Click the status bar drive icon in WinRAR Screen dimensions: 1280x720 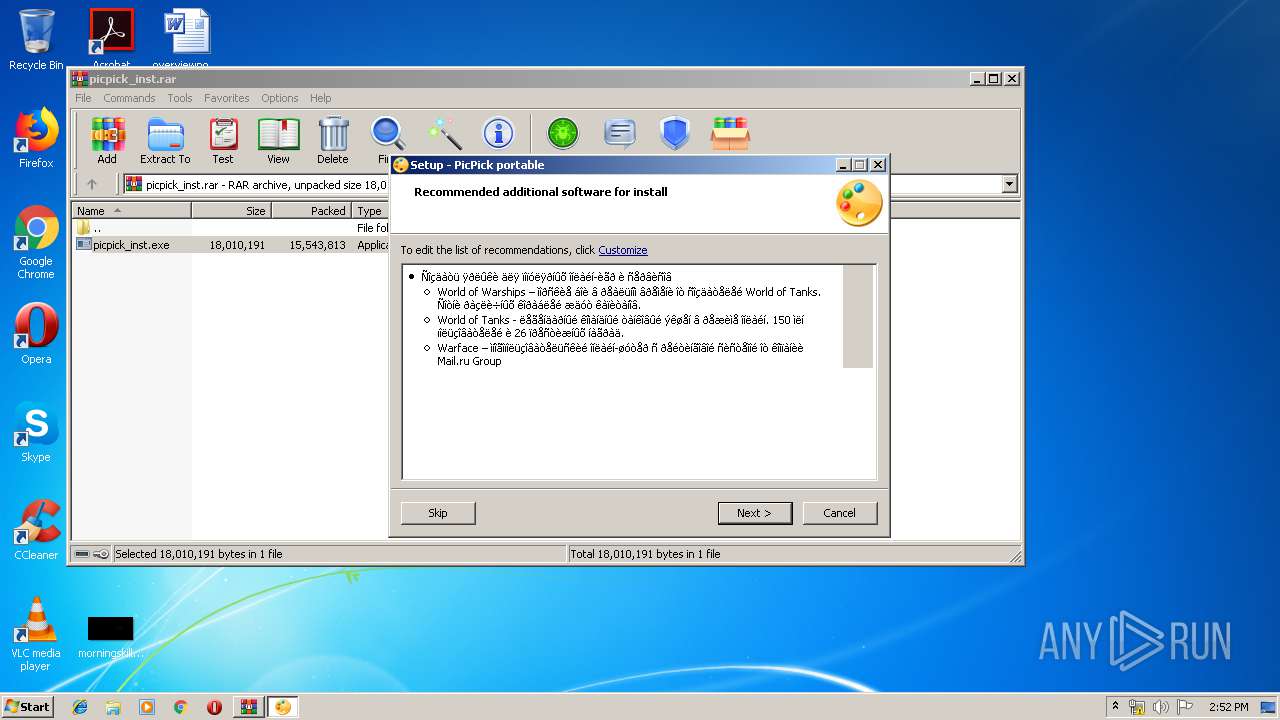[x=83, y=554]
